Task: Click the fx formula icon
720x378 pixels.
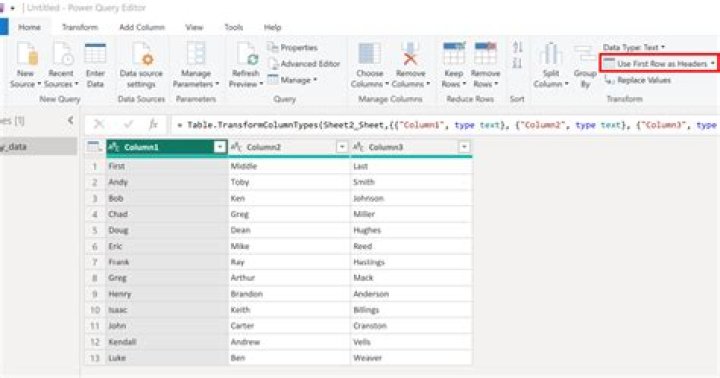Action: pyautogui.click(x=153, y=124)
